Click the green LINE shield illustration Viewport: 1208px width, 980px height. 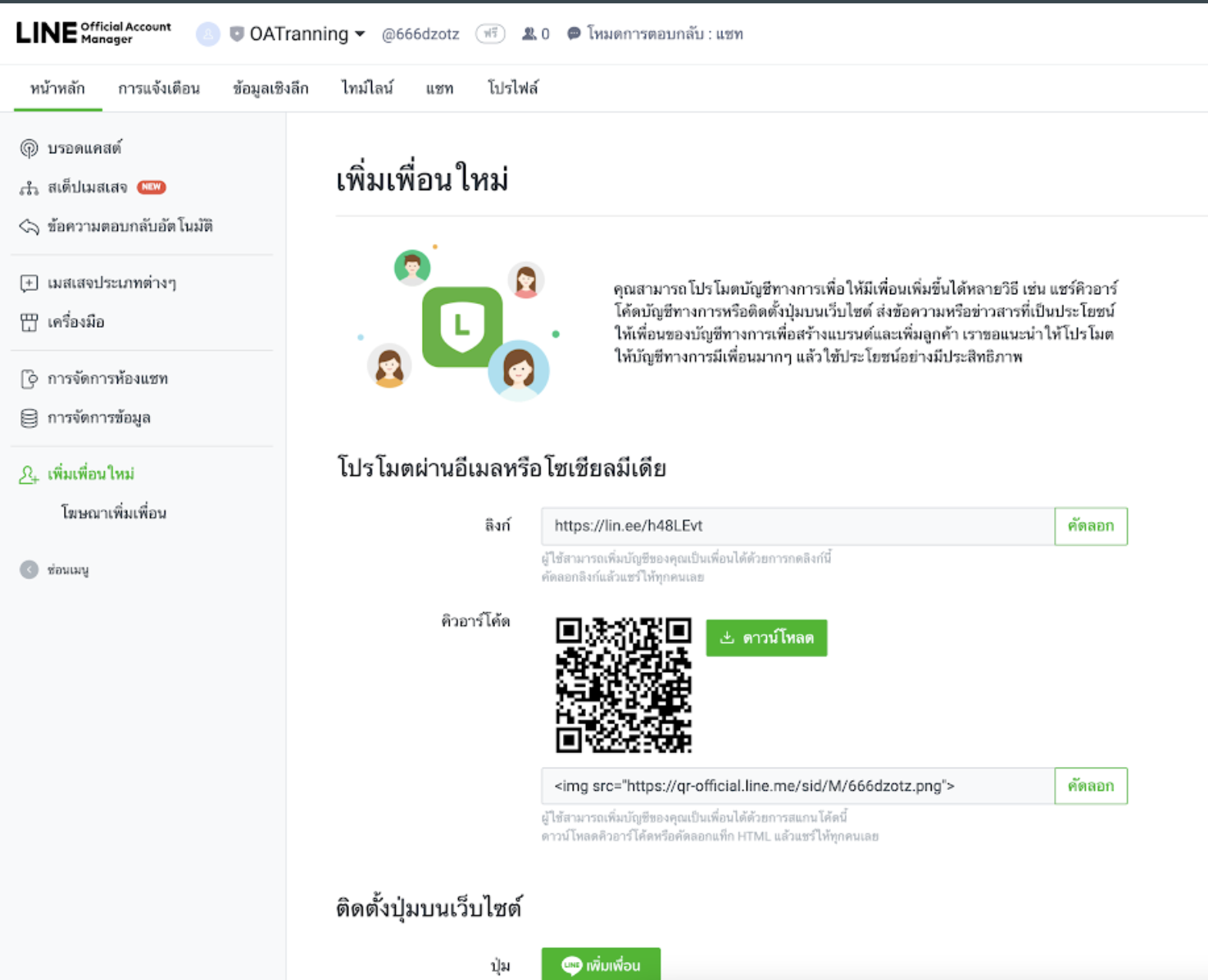(462, 326)
